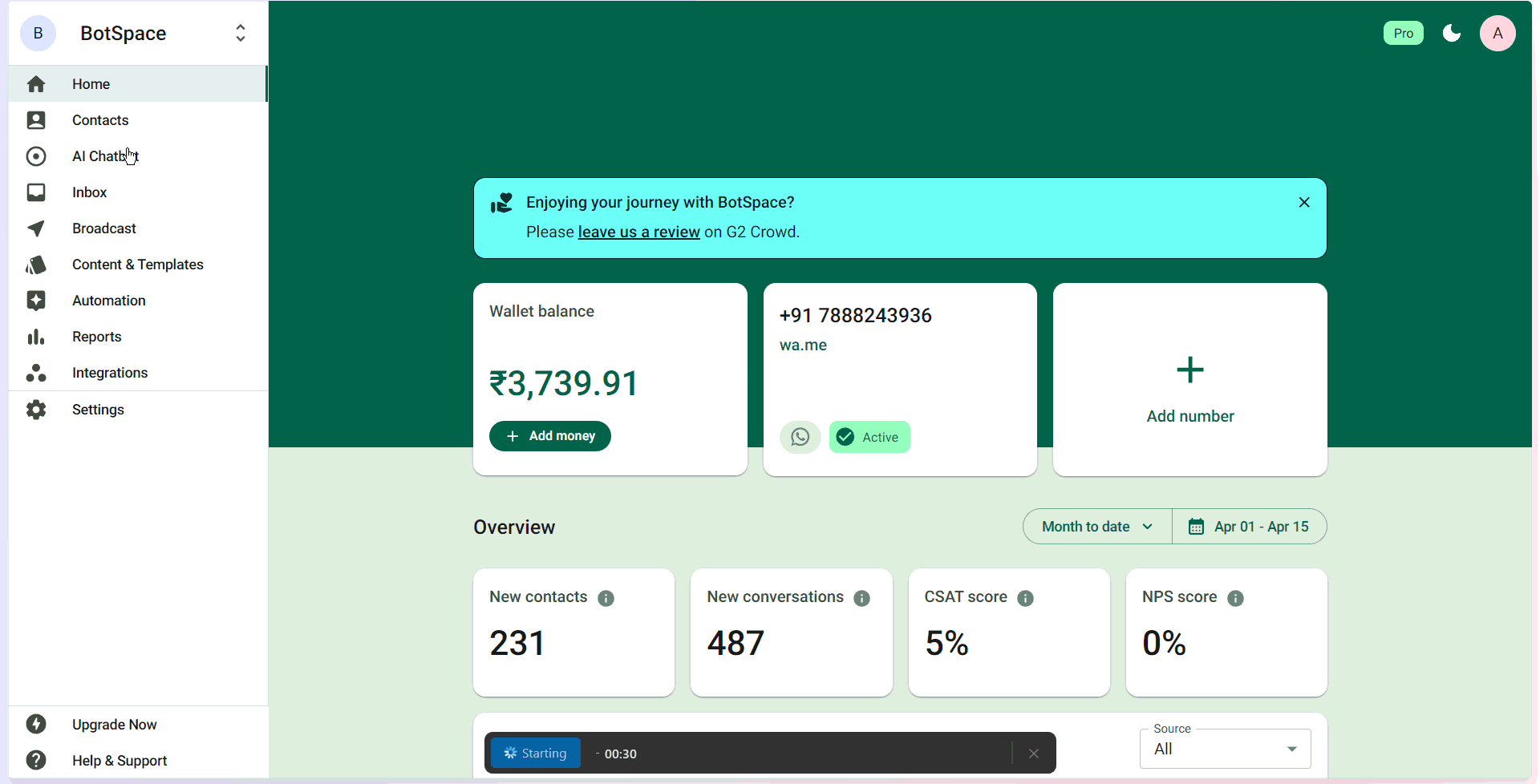
Task: Click Upgrade Now label
Action: (115, 725)
